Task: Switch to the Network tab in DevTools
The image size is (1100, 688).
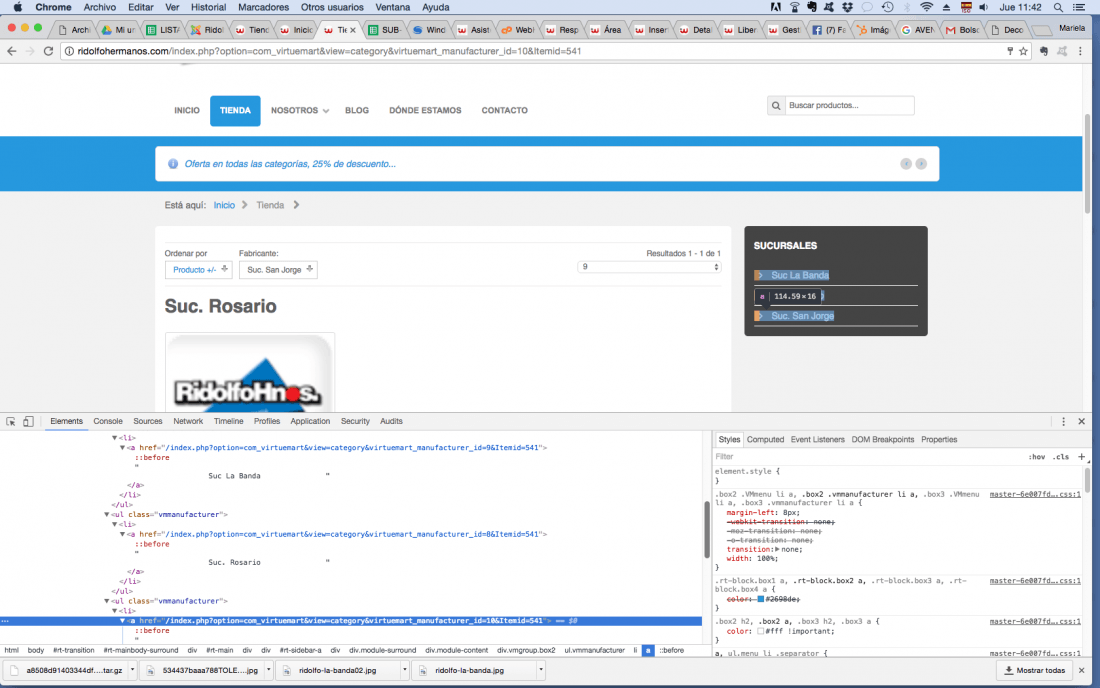Action: pyautogui.click(x=188, y=421)
